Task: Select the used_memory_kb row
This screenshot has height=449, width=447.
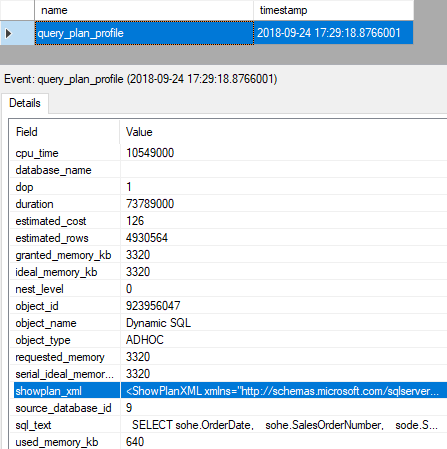Action: [x=229, y=442]
